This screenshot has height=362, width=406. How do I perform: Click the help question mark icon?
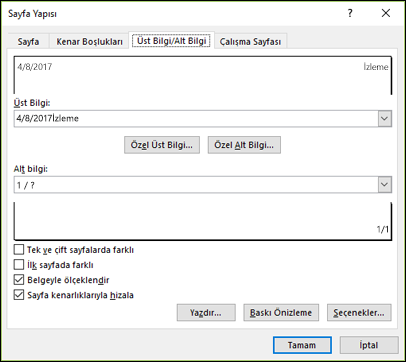[350, 13]
